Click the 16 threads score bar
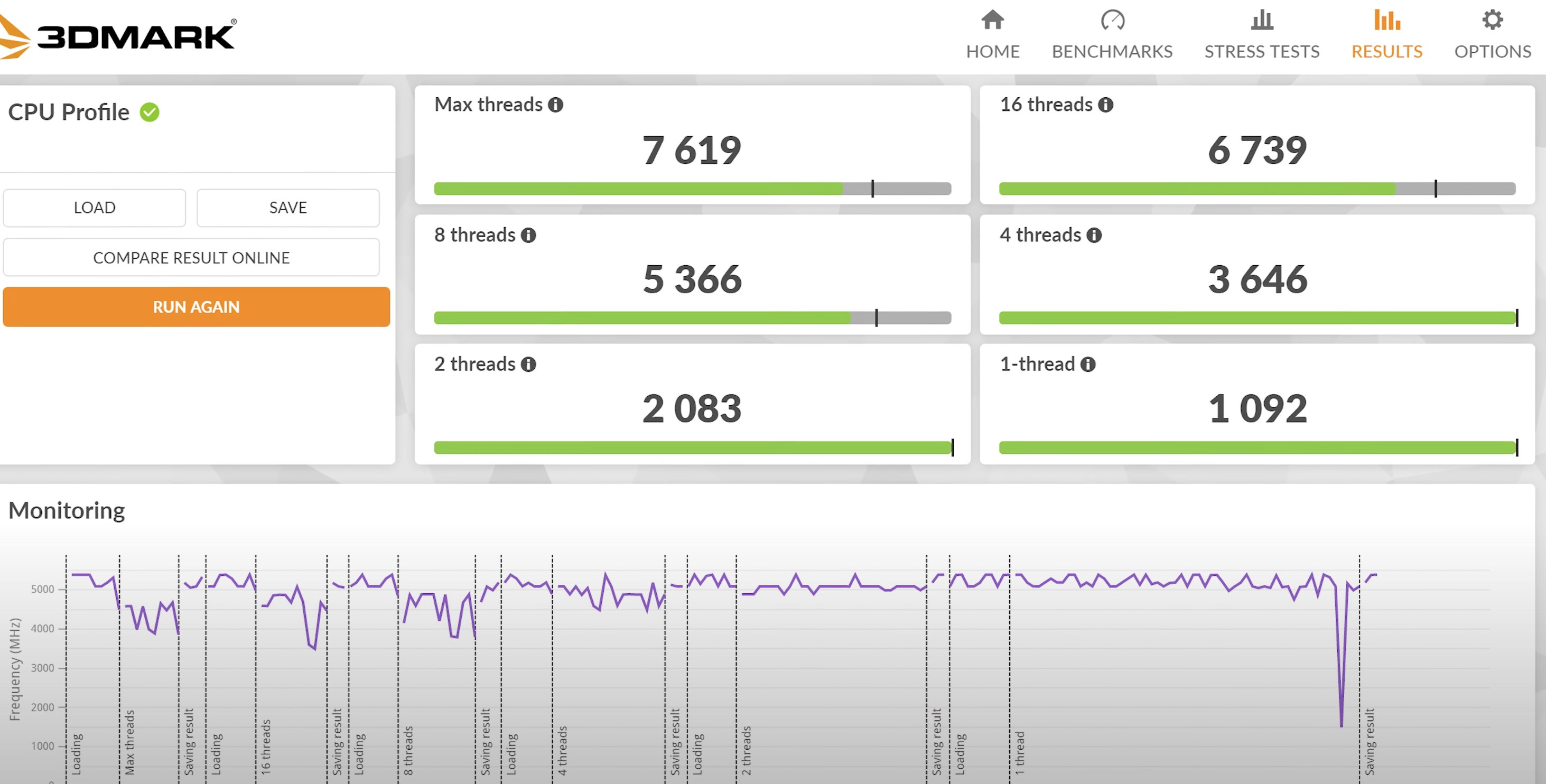Image resolution: width=1546 pixels, height=784 pixels. click(x=1258, y=189)
